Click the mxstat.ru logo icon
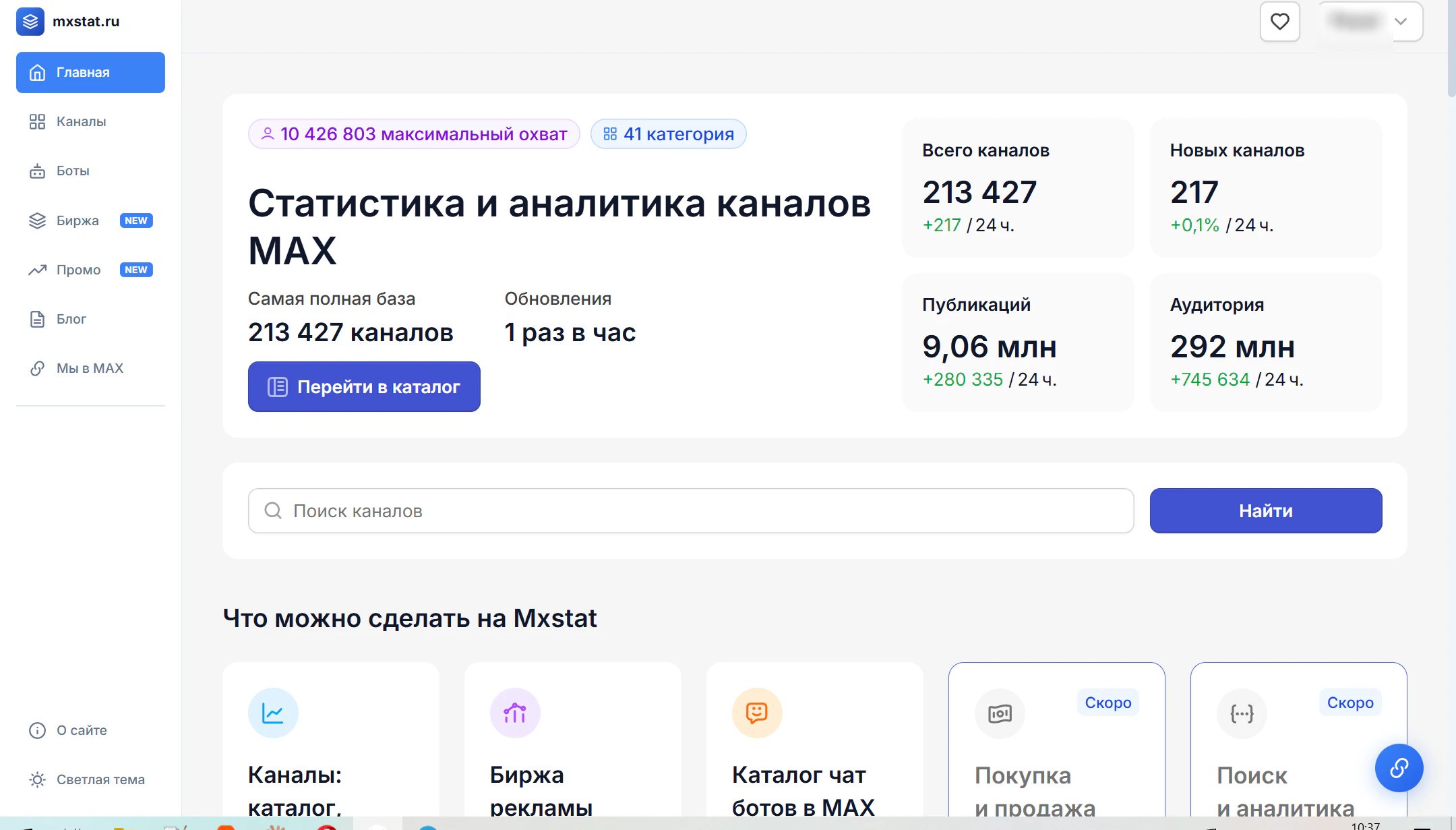This screenshot has height=830, width=1456. point(30,22)
